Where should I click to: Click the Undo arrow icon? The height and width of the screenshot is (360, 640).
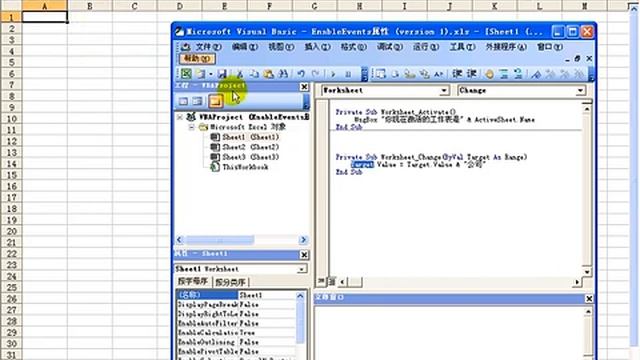301,74
